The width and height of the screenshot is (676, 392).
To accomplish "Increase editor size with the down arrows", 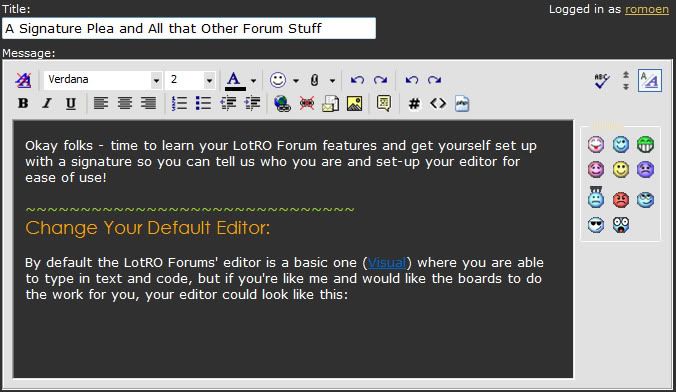I will coord(626,86).
